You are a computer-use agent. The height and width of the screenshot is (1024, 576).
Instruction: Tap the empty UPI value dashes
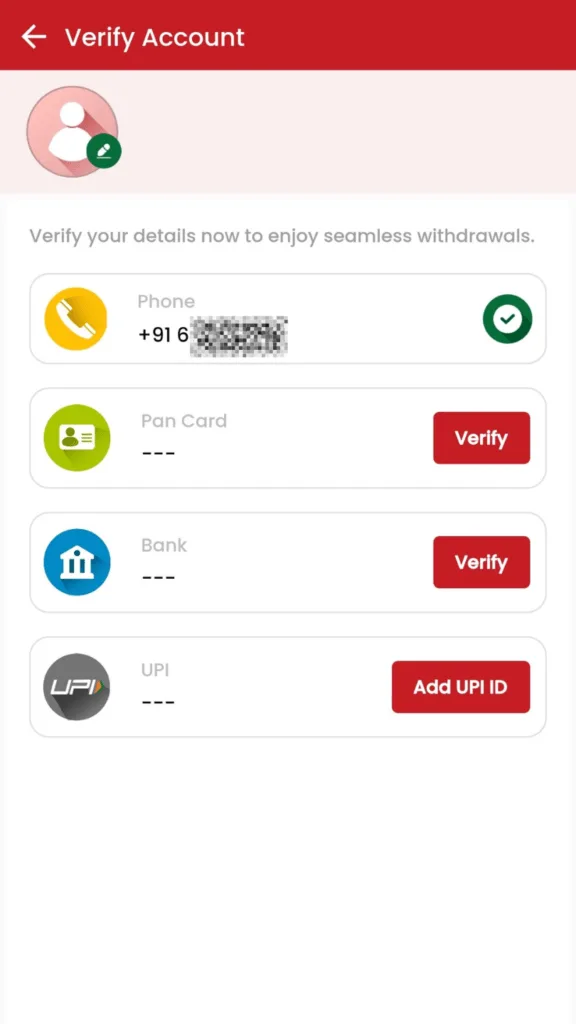pos(158,703)
